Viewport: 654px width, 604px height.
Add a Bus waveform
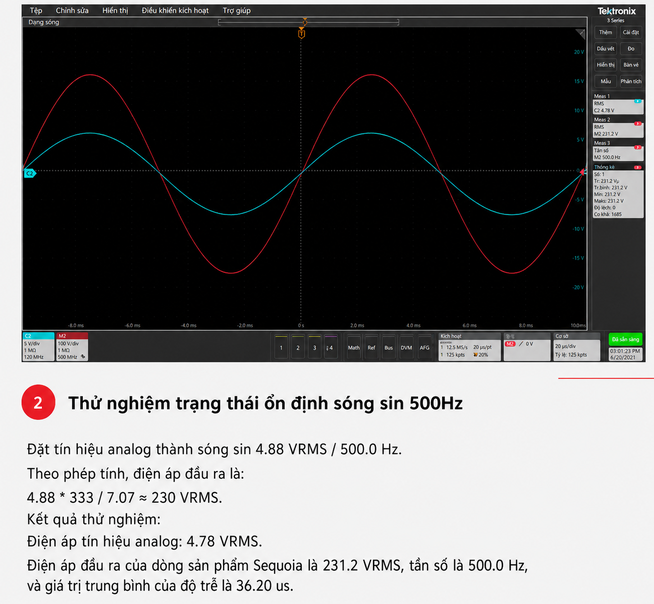click(x=389, y=347)
